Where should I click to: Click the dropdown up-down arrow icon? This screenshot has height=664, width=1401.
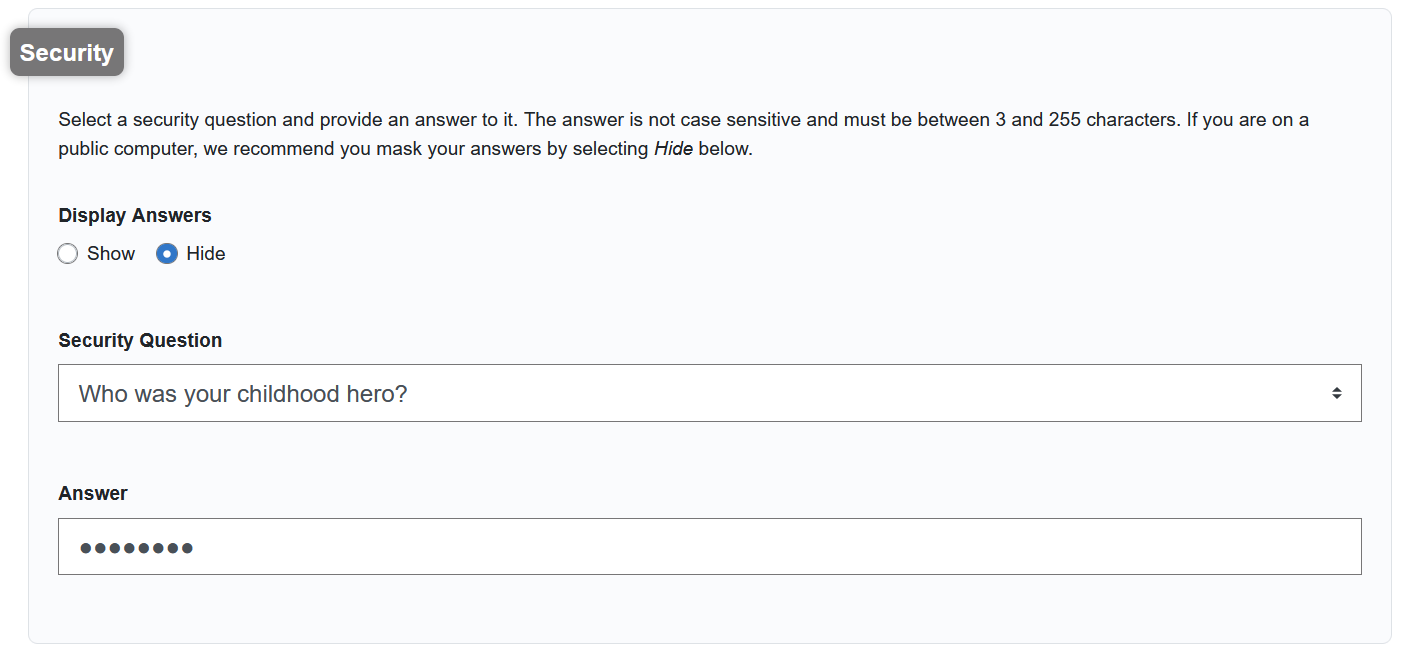1336,394
